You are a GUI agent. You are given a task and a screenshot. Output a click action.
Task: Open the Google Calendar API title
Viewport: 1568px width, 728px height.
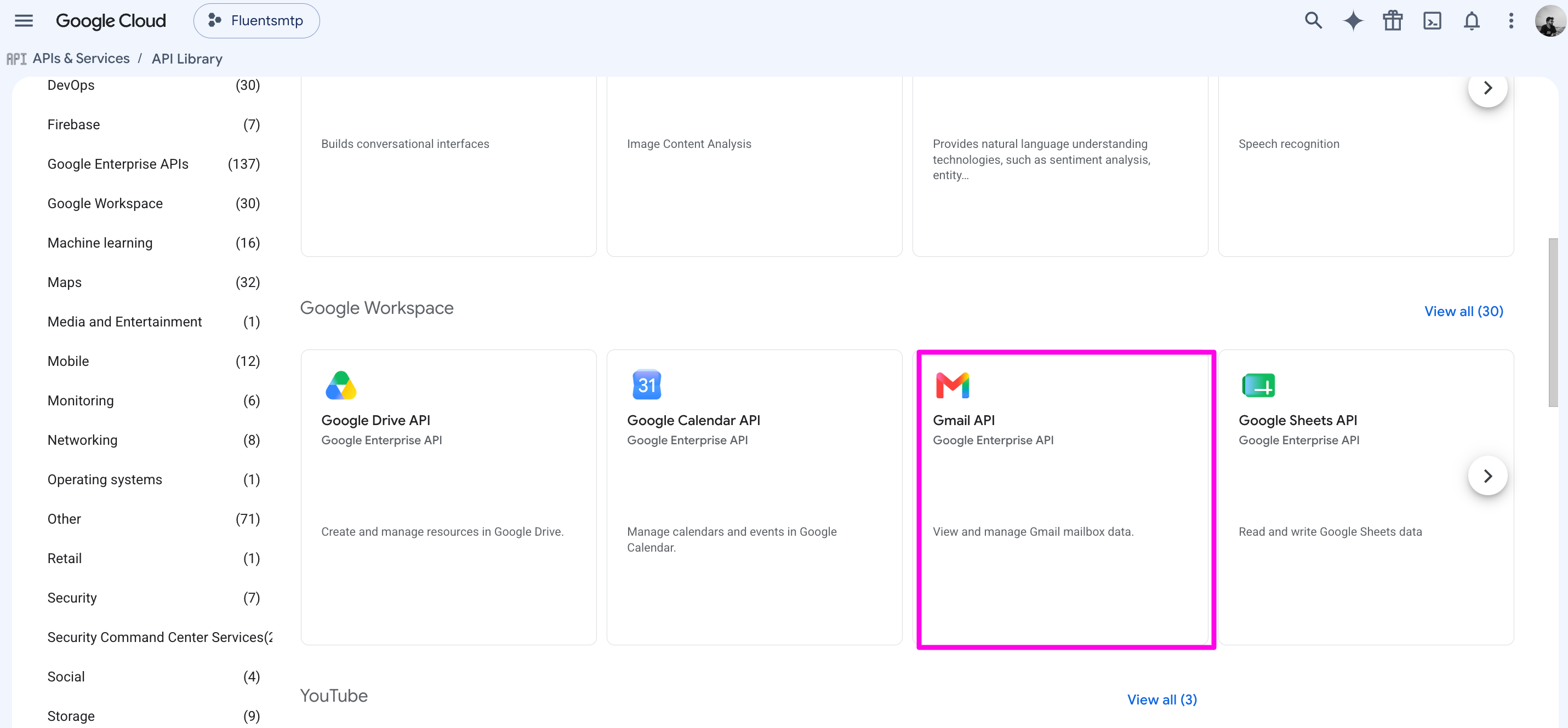coord(693,420)
